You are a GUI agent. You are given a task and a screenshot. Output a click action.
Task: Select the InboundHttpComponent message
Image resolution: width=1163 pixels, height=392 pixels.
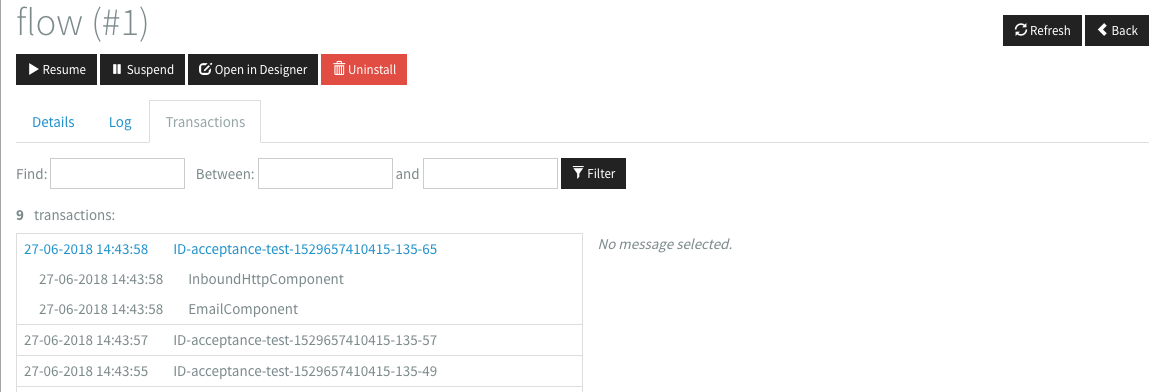[266, 280]
